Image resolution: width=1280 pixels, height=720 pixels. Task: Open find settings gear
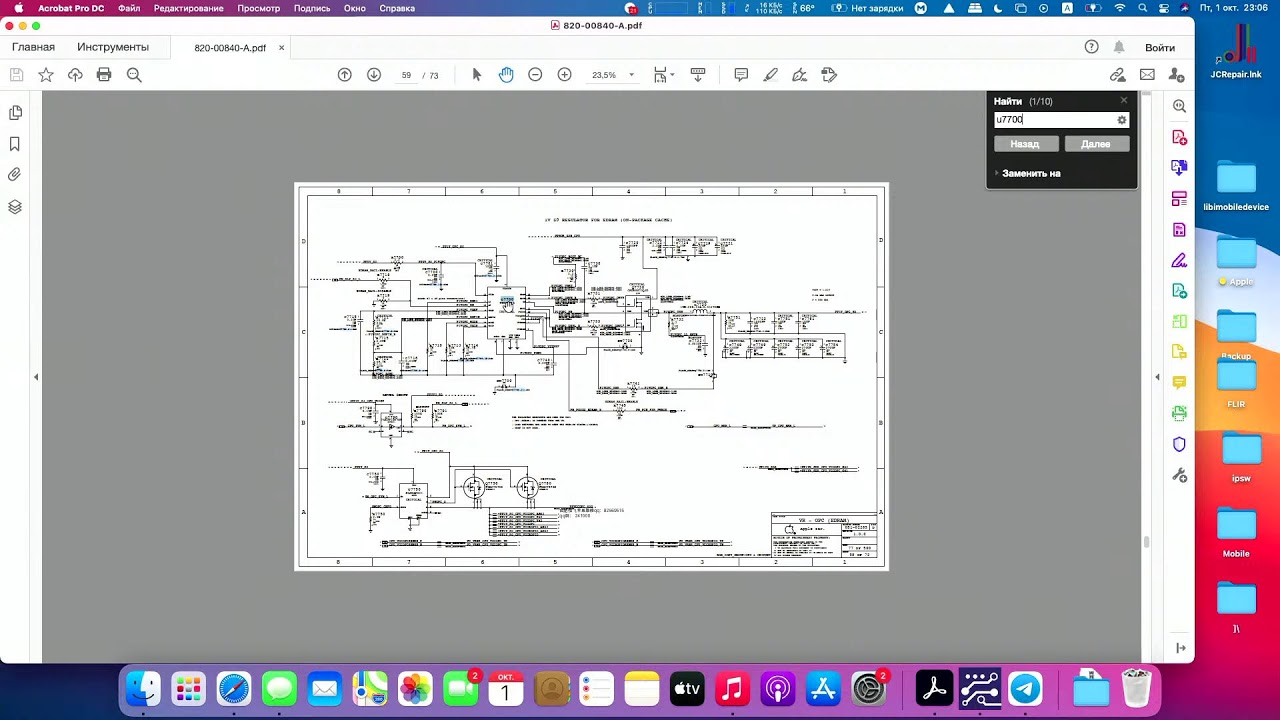pos(1122,120)
